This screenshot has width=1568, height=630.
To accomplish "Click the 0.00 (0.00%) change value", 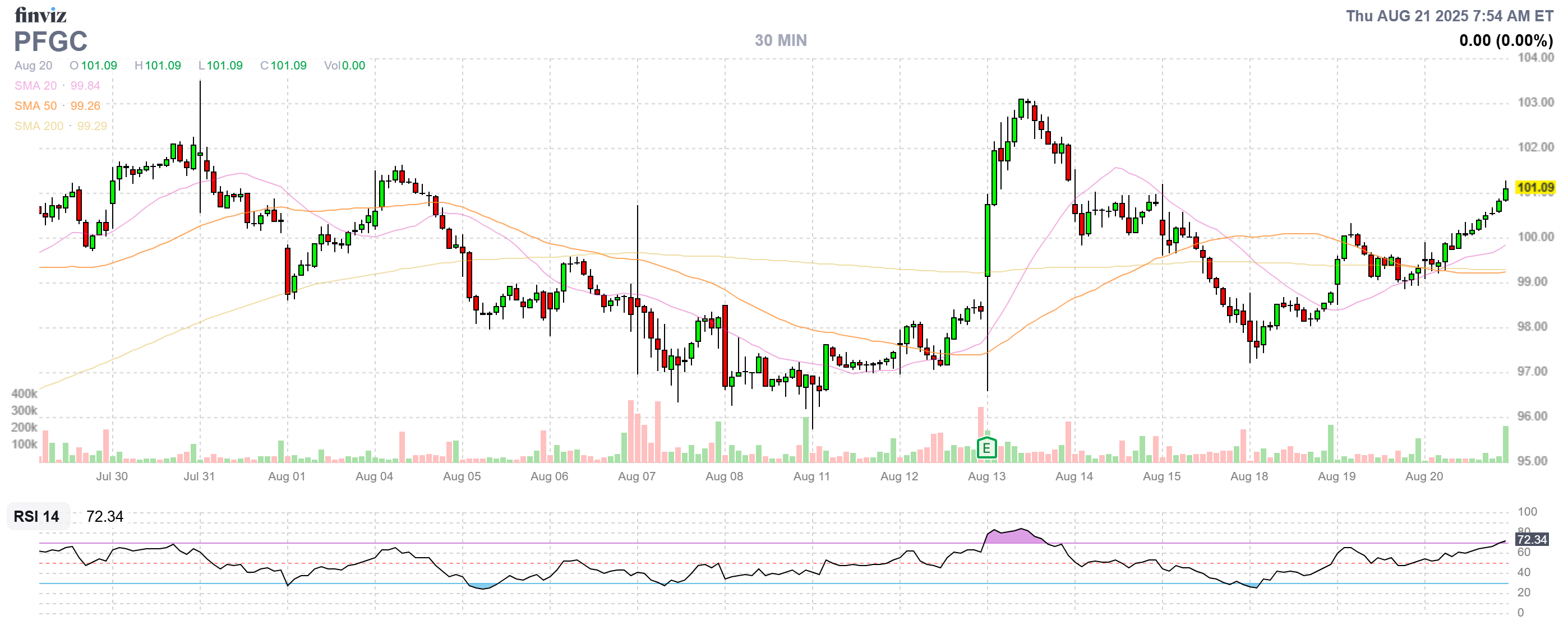I will (1505, 40).
